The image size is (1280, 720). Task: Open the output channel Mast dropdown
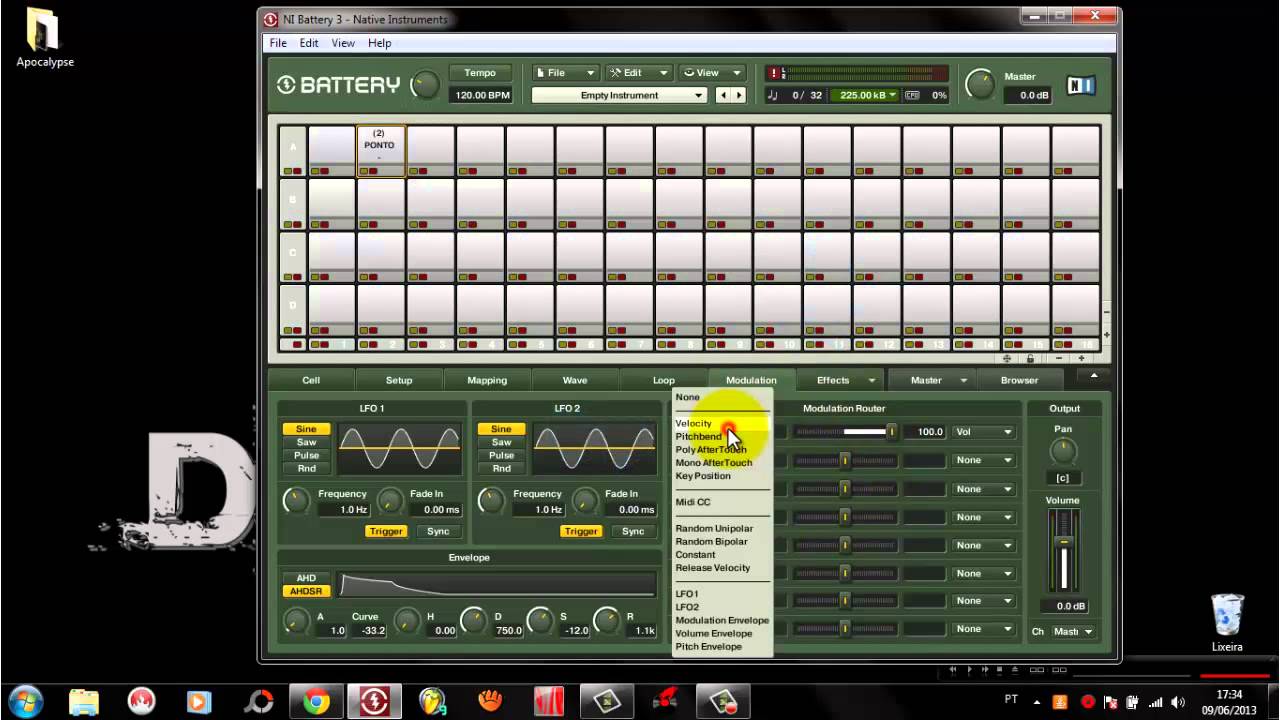pyautogui.click(x=1073, y=632)
